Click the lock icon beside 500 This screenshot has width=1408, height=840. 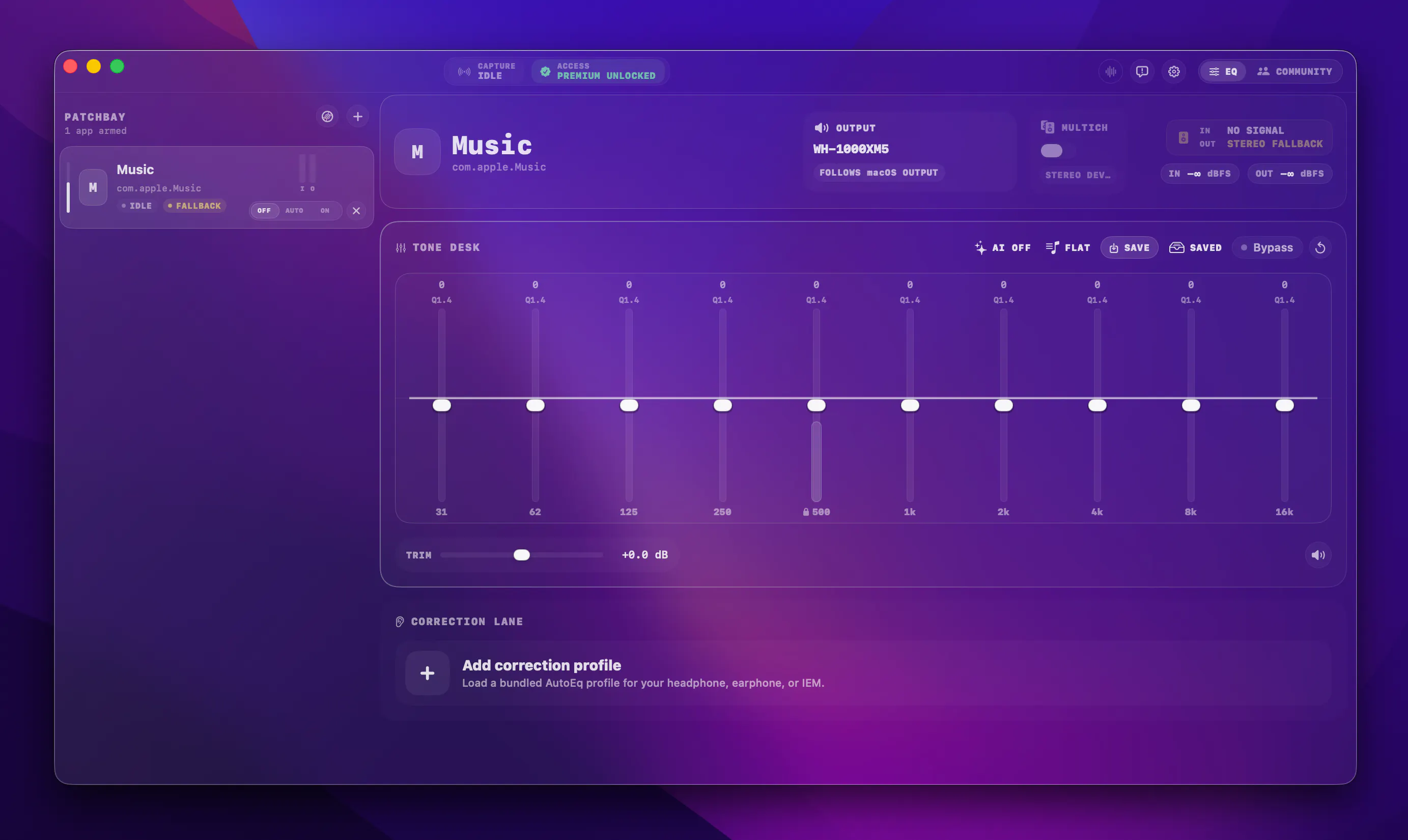[806, 512]
